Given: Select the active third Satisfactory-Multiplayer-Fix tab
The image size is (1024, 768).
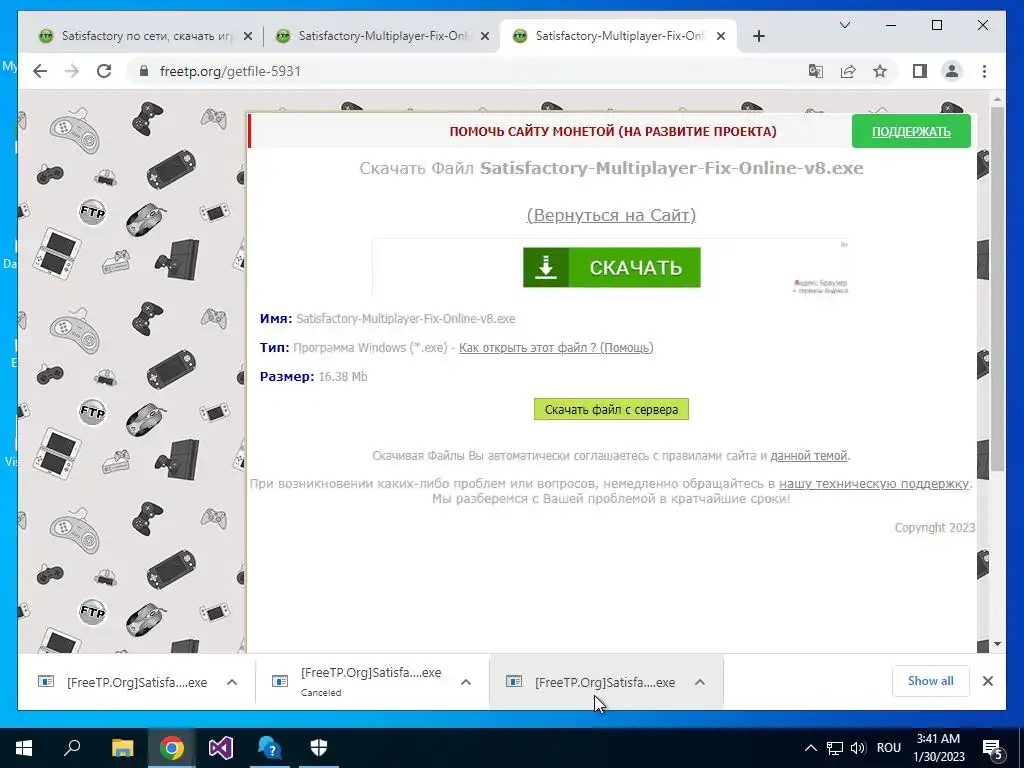Looking at the screenshot, I should click(619, 36).
